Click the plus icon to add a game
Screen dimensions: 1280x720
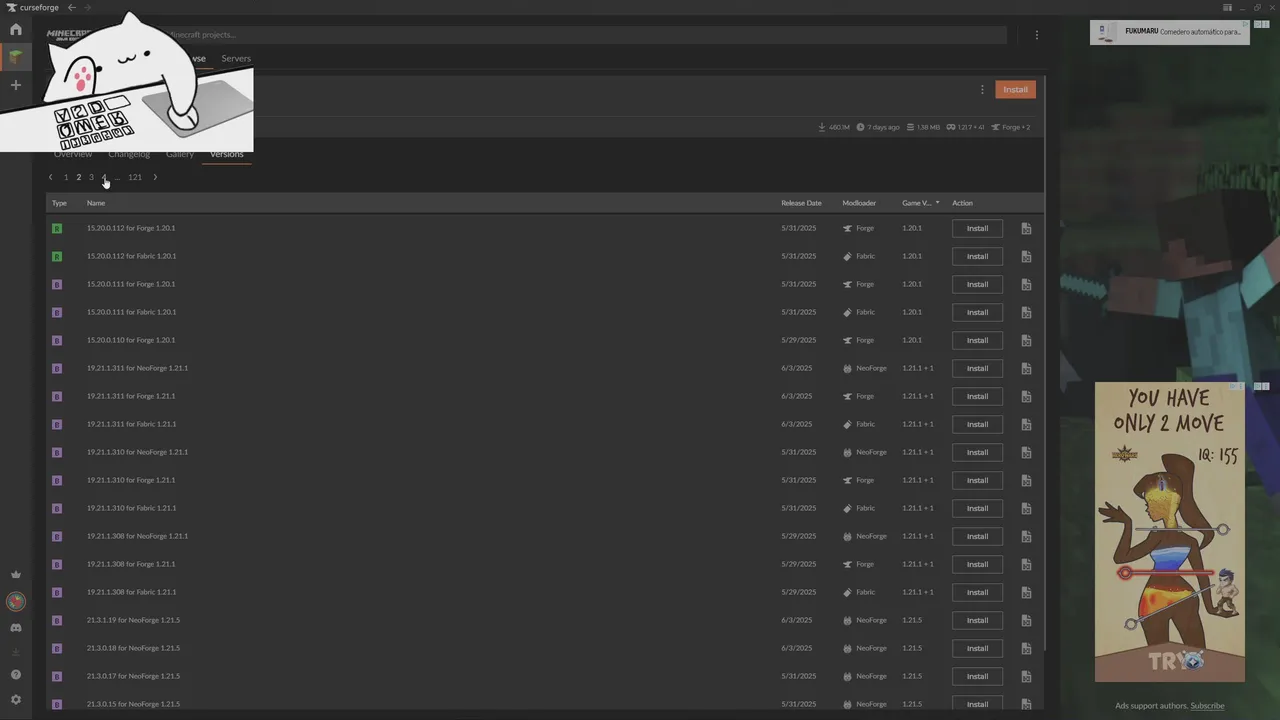pos(15,85)
